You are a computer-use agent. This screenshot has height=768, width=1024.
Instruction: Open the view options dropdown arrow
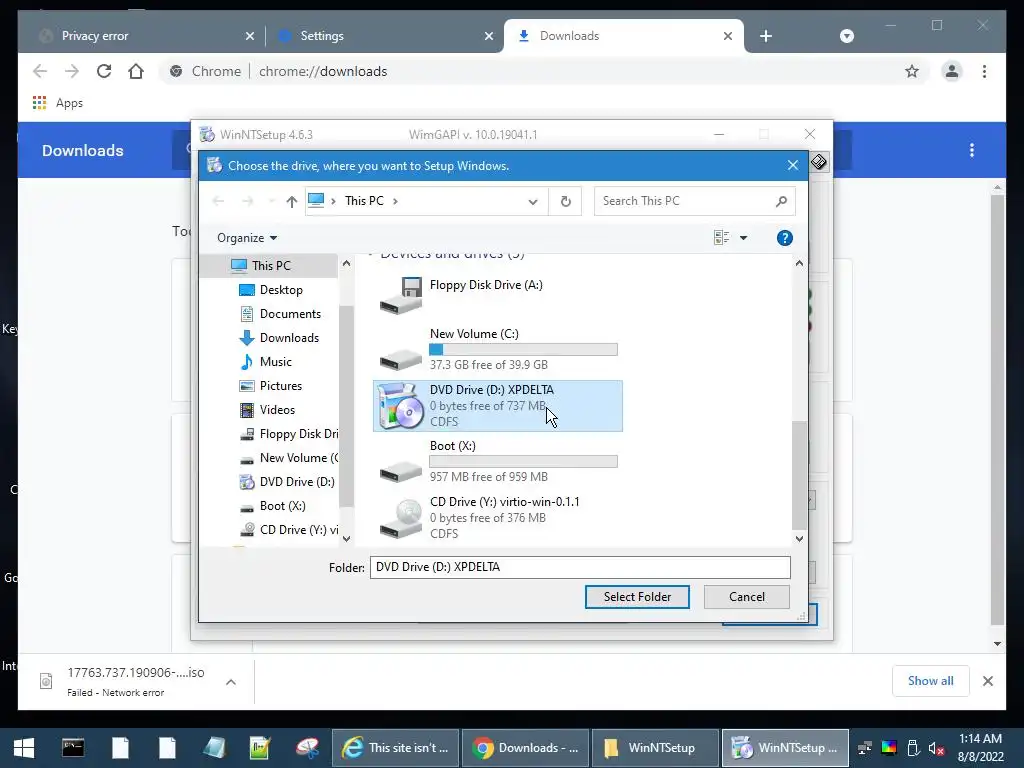coord(743,238)
